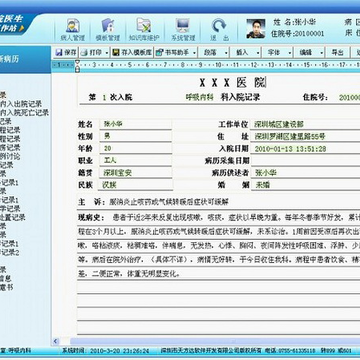This screenshot has width=360, height=360.
Task: Click the 打印 print button
Action: click(91, 52)
